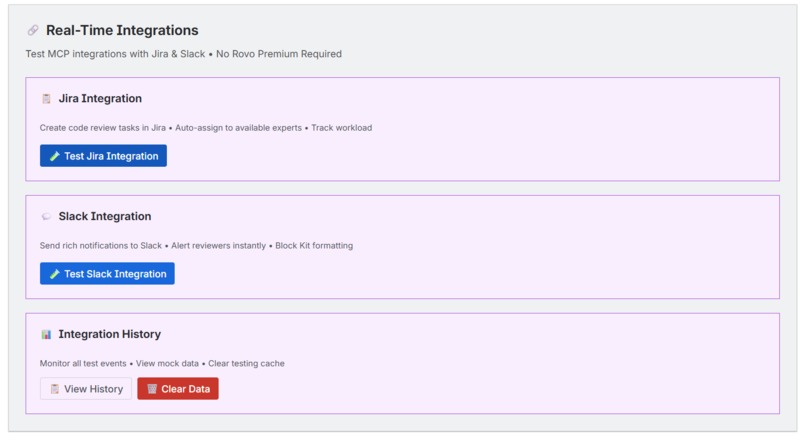Click the Slack Integration title
The image size is (806, 443).
pos(105,216)
